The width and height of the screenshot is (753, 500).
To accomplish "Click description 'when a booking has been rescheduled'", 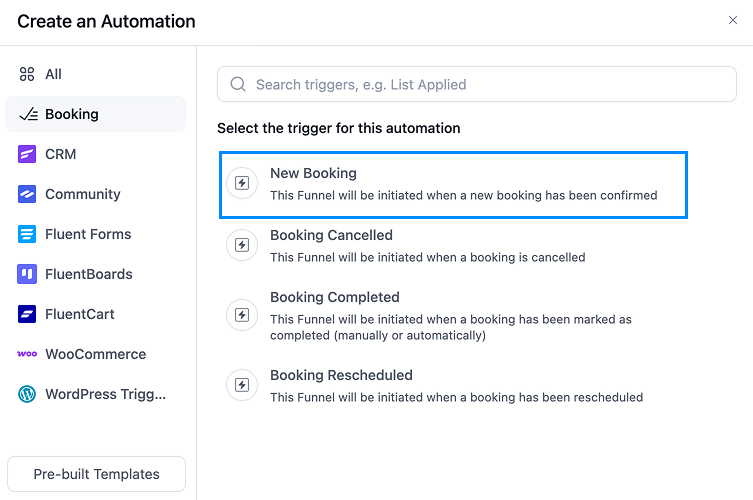I will tap(534, 397).
